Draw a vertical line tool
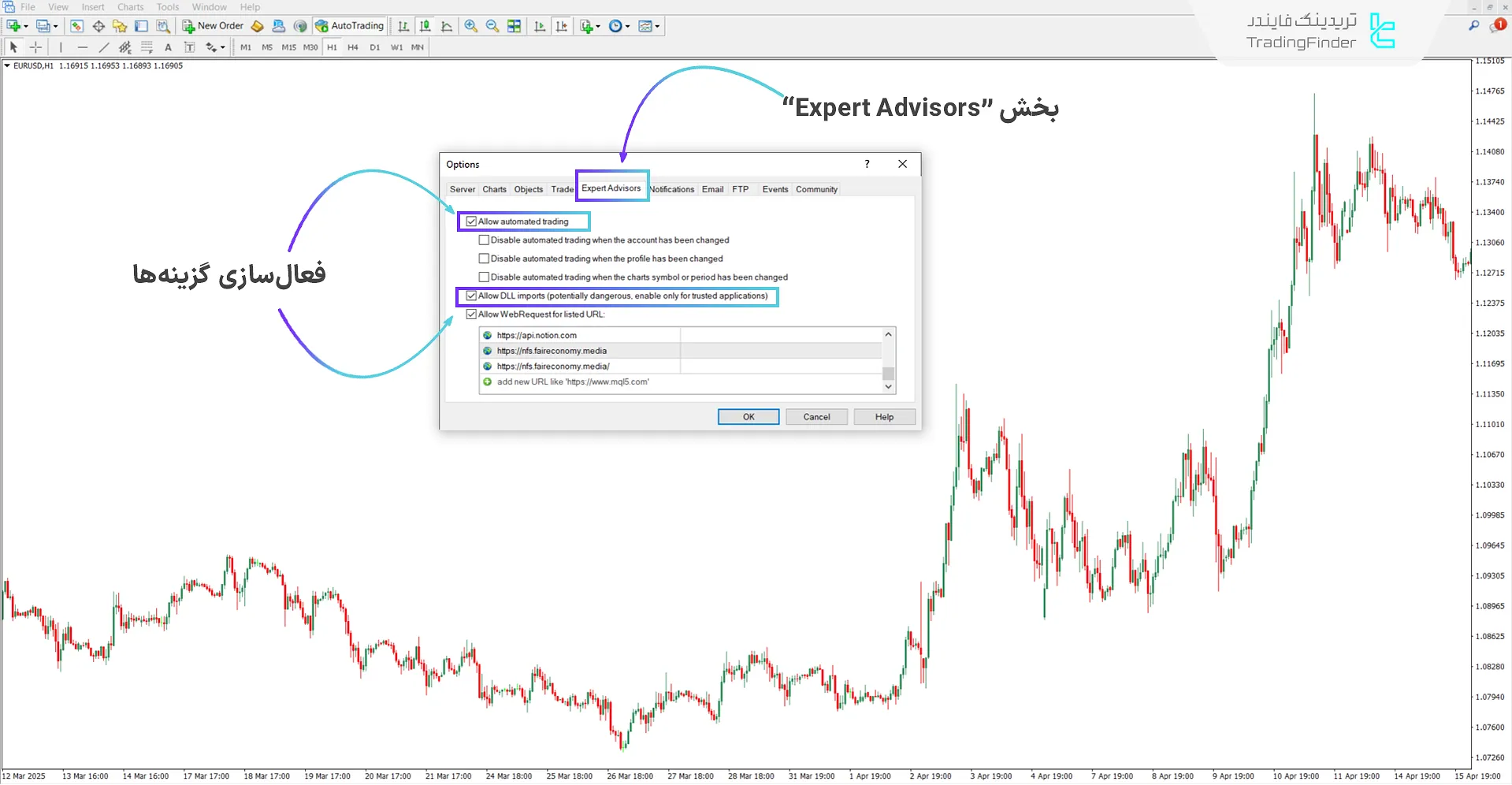 point(61,47)
